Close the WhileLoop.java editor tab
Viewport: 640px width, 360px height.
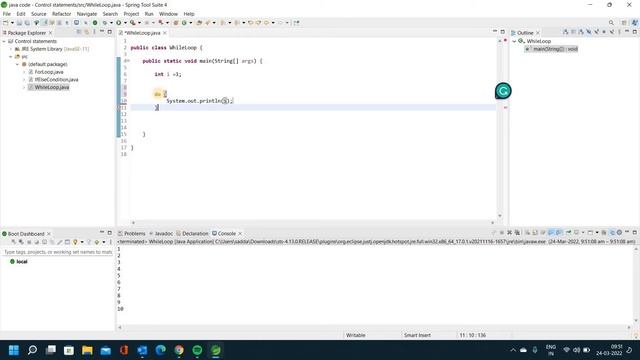click(165, 33)
